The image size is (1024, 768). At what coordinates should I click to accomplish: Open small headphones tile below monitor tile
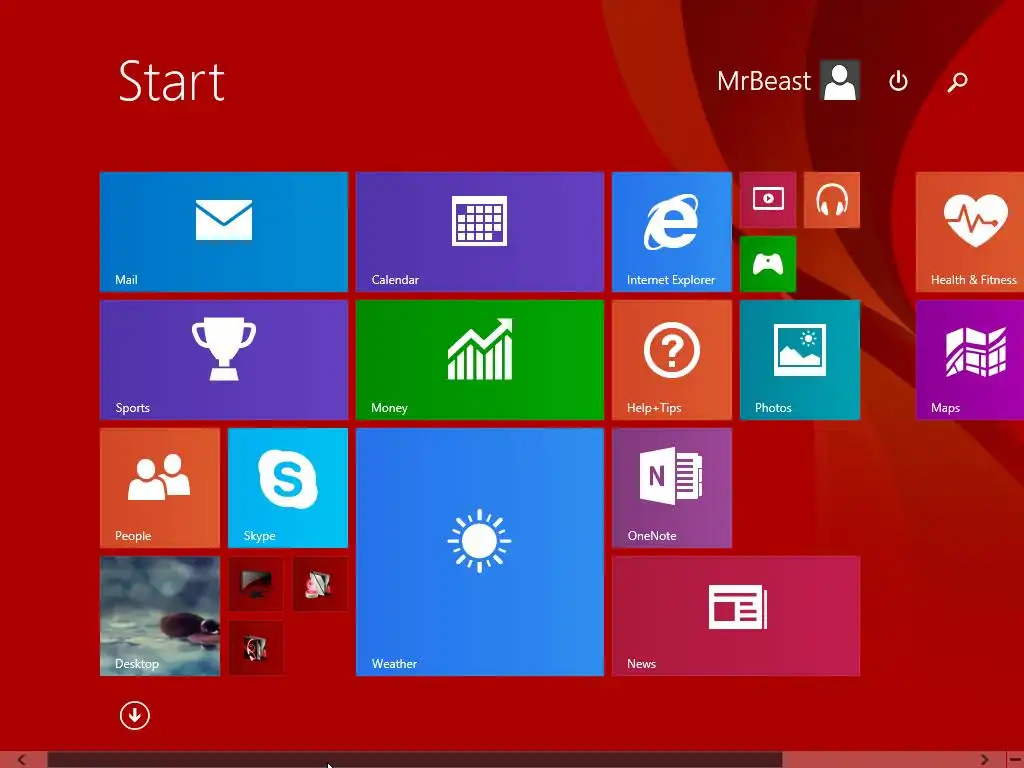click(x=256, y=648)
